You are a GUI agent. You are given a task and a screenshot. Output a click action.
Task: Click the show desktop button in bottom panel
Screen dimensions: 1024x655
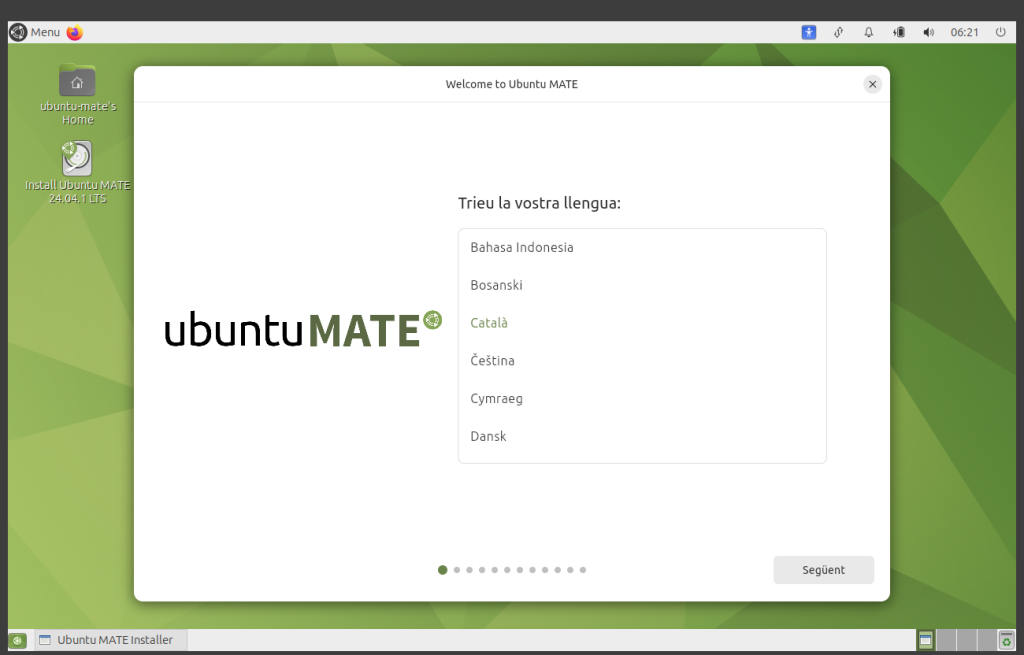point(18,640)
